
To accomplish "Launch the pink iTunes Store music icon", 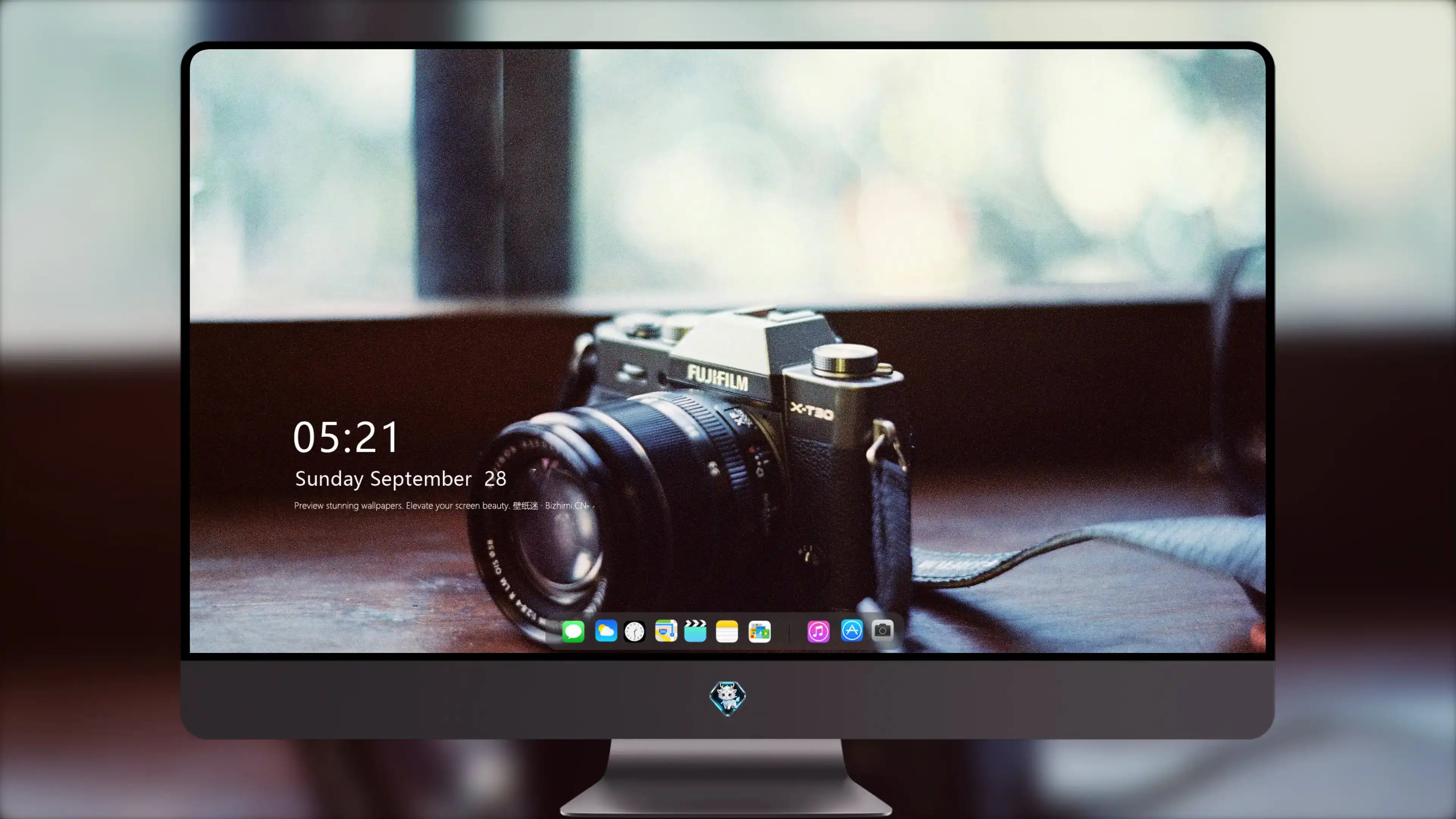I will 819,631.
